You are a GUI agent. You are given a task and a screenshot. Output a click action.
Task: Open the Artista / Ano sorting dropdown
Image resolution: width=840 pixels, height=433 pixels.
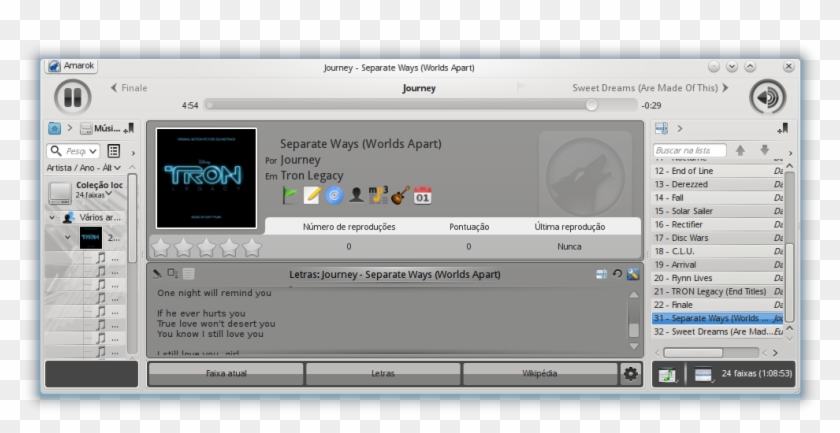(83, 168)
